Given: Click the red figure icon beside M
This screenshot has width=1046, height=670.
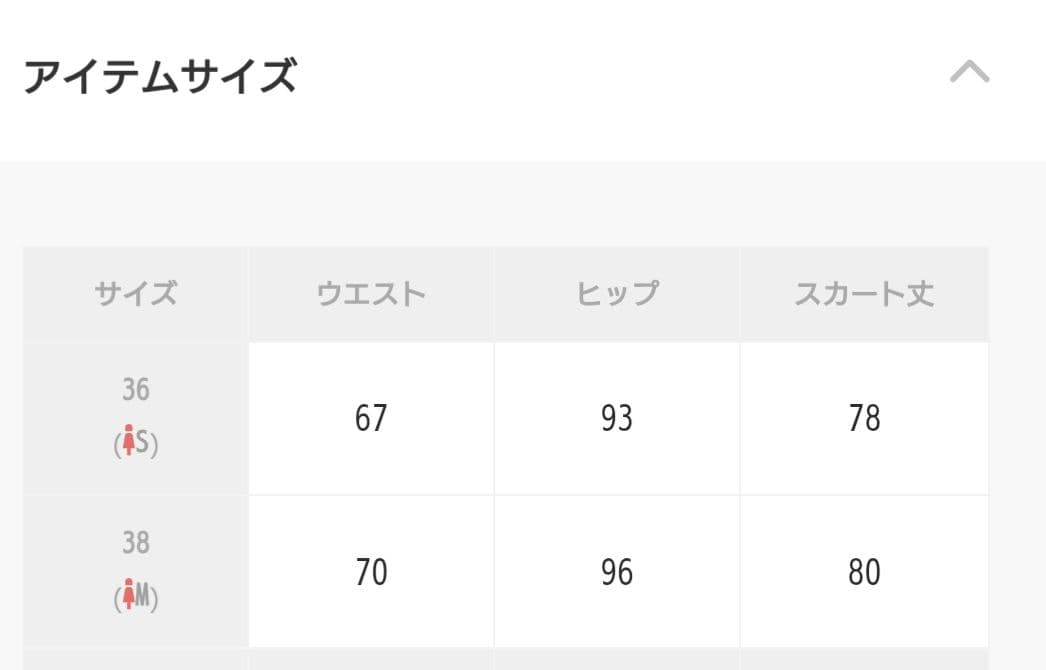Looking at the screenshot, I should point(127,597).
